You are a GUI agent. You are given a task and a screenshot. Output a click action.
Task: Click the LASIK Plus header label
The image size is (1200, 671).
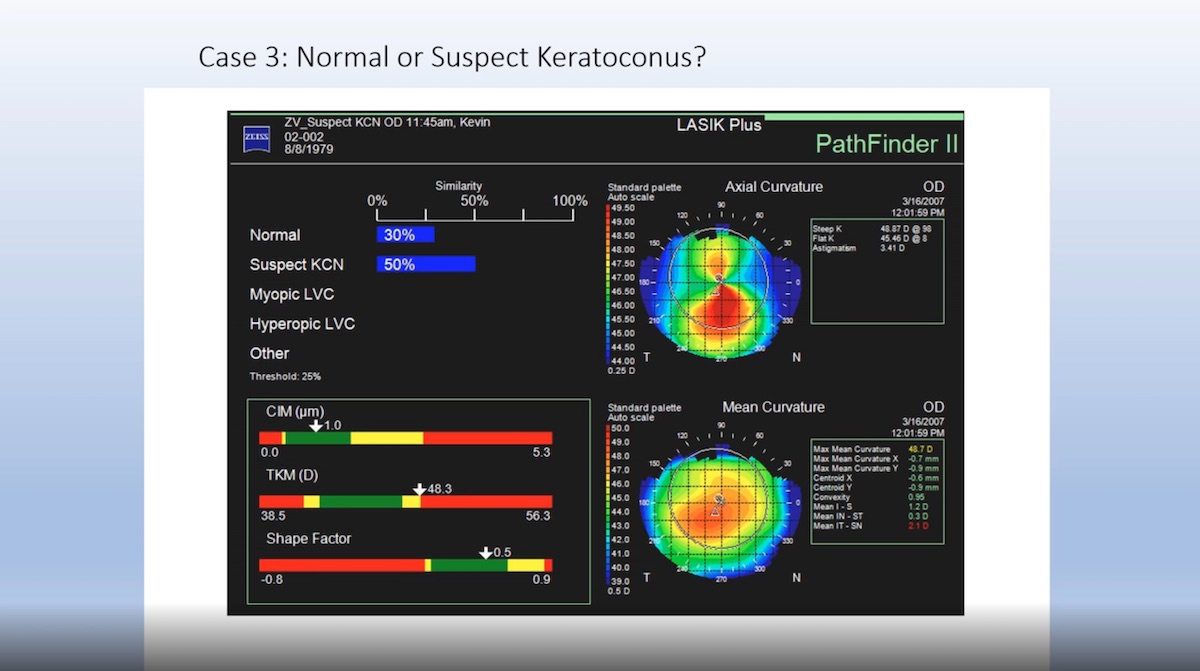coord(719,125)
